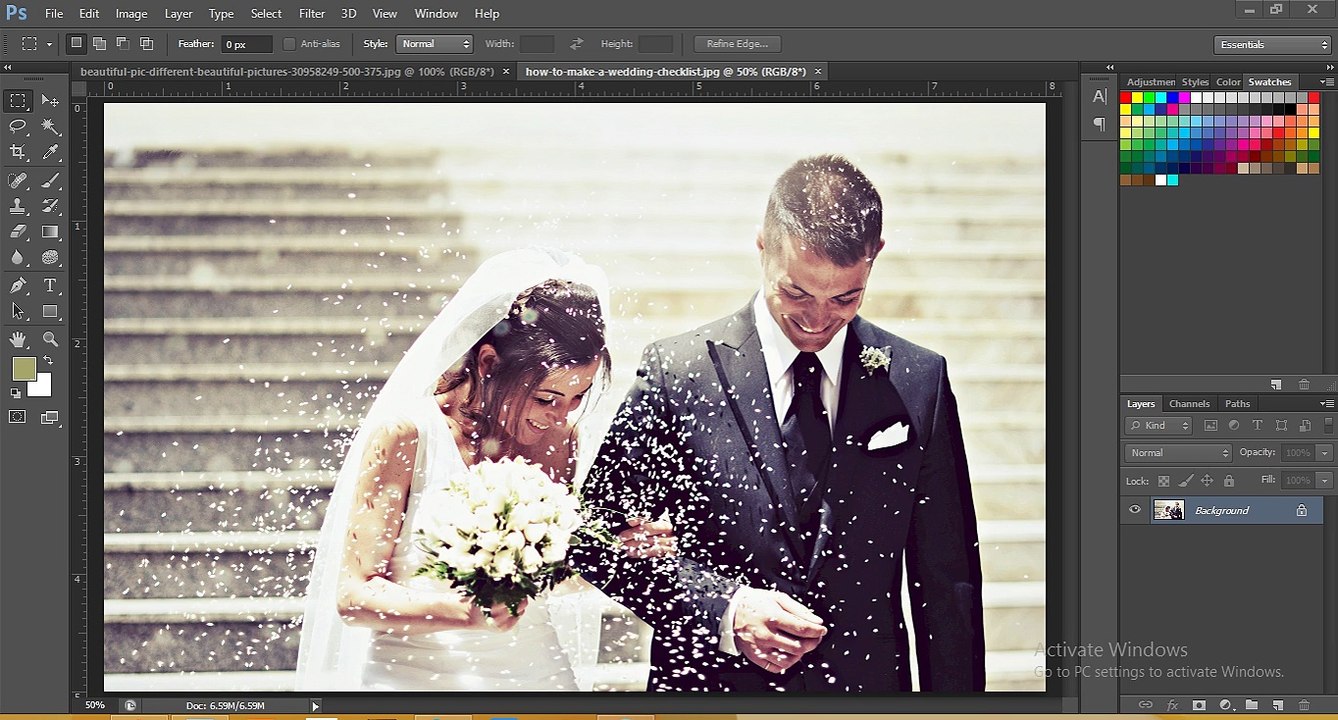
Task: Enable Intersect with selection mode
Action: (146, 43)
